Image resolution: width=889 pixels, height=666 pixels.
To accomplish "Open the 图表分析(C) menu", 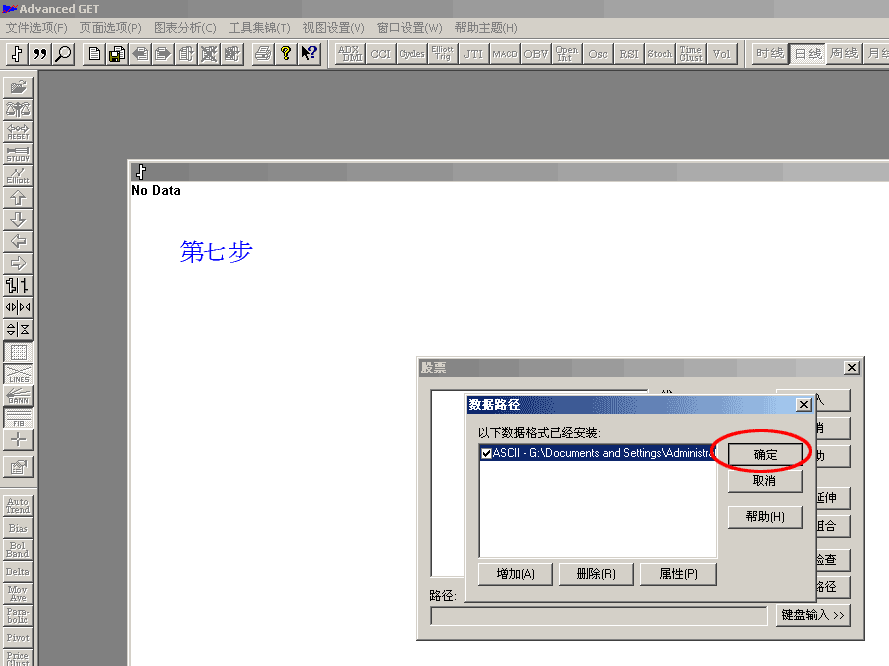I will [185, 28].
